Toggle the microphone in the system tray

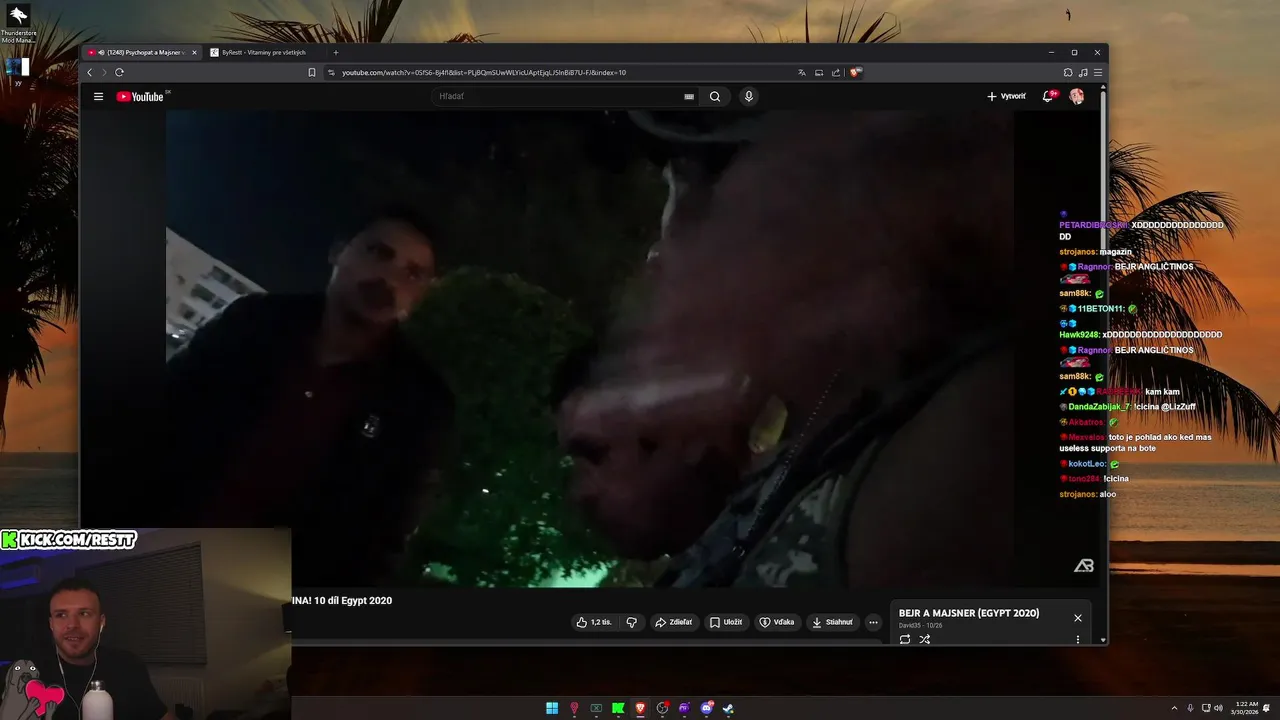[1190, 708]
